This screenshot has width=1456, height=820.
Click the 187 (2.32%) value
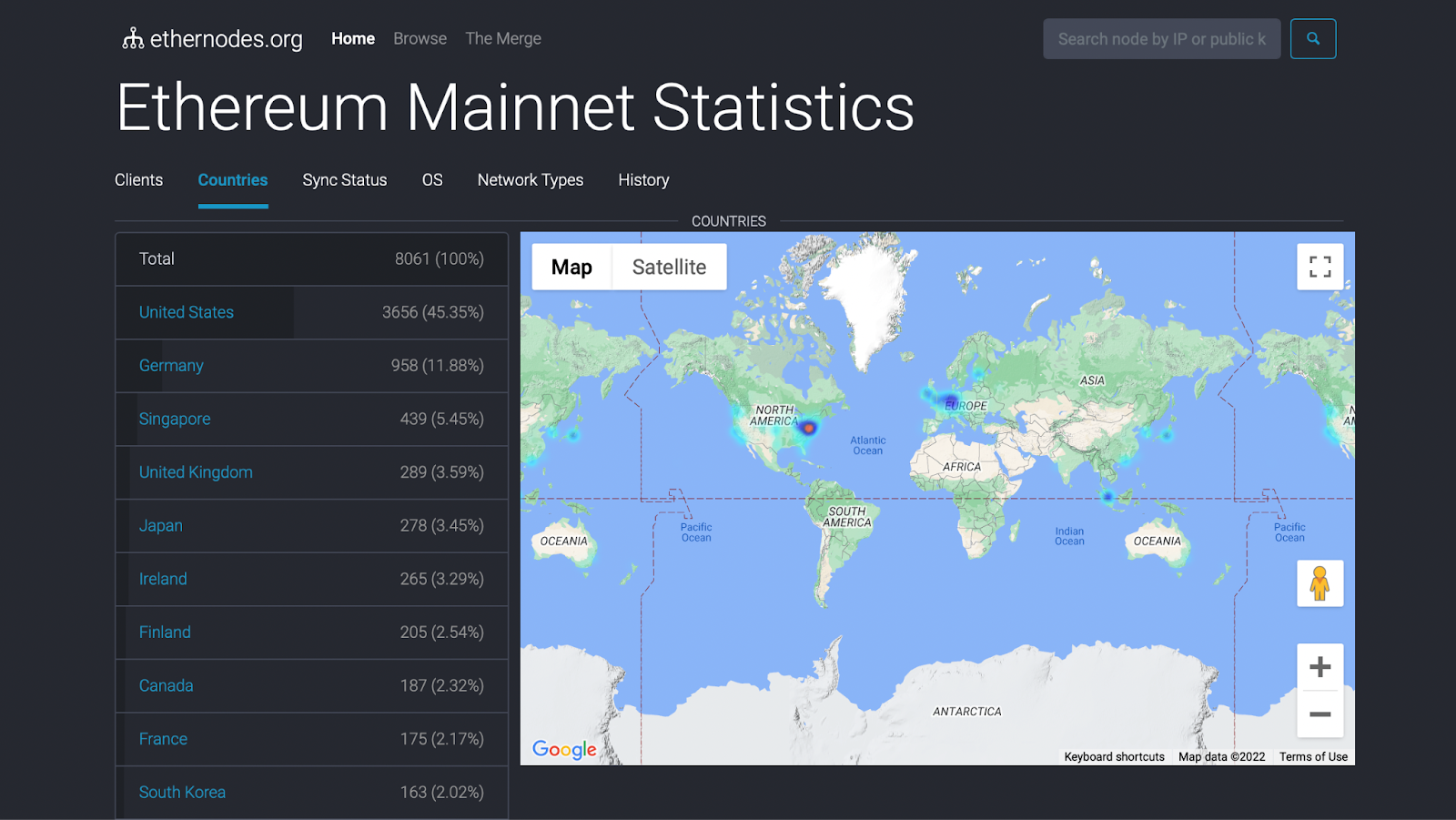click(442, 685)
